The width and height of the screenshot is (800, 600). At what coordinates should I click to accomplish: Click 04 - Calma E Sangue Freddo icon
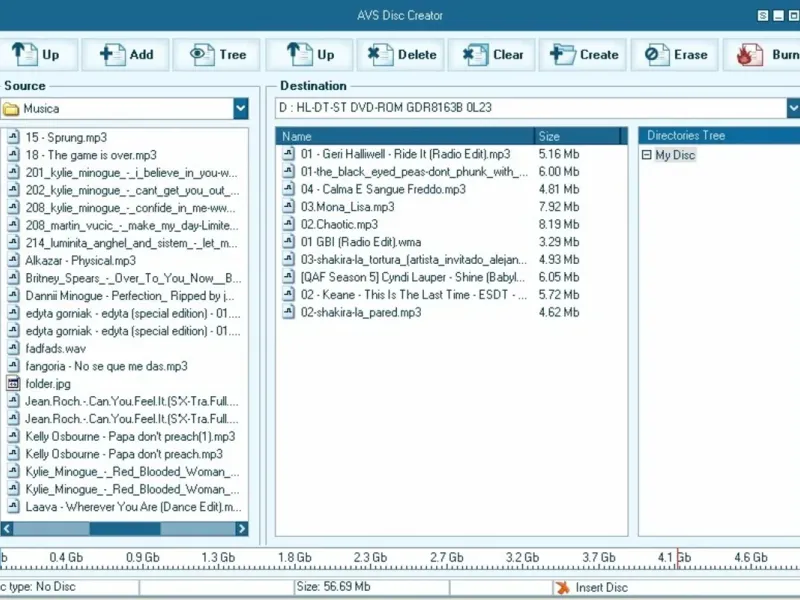click(x=289, y=189)
